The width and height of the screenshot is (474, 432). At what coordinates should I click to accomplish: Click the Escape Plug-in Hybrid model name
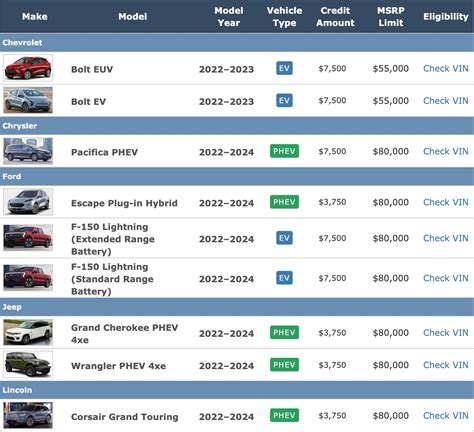(x=124, y=203)
